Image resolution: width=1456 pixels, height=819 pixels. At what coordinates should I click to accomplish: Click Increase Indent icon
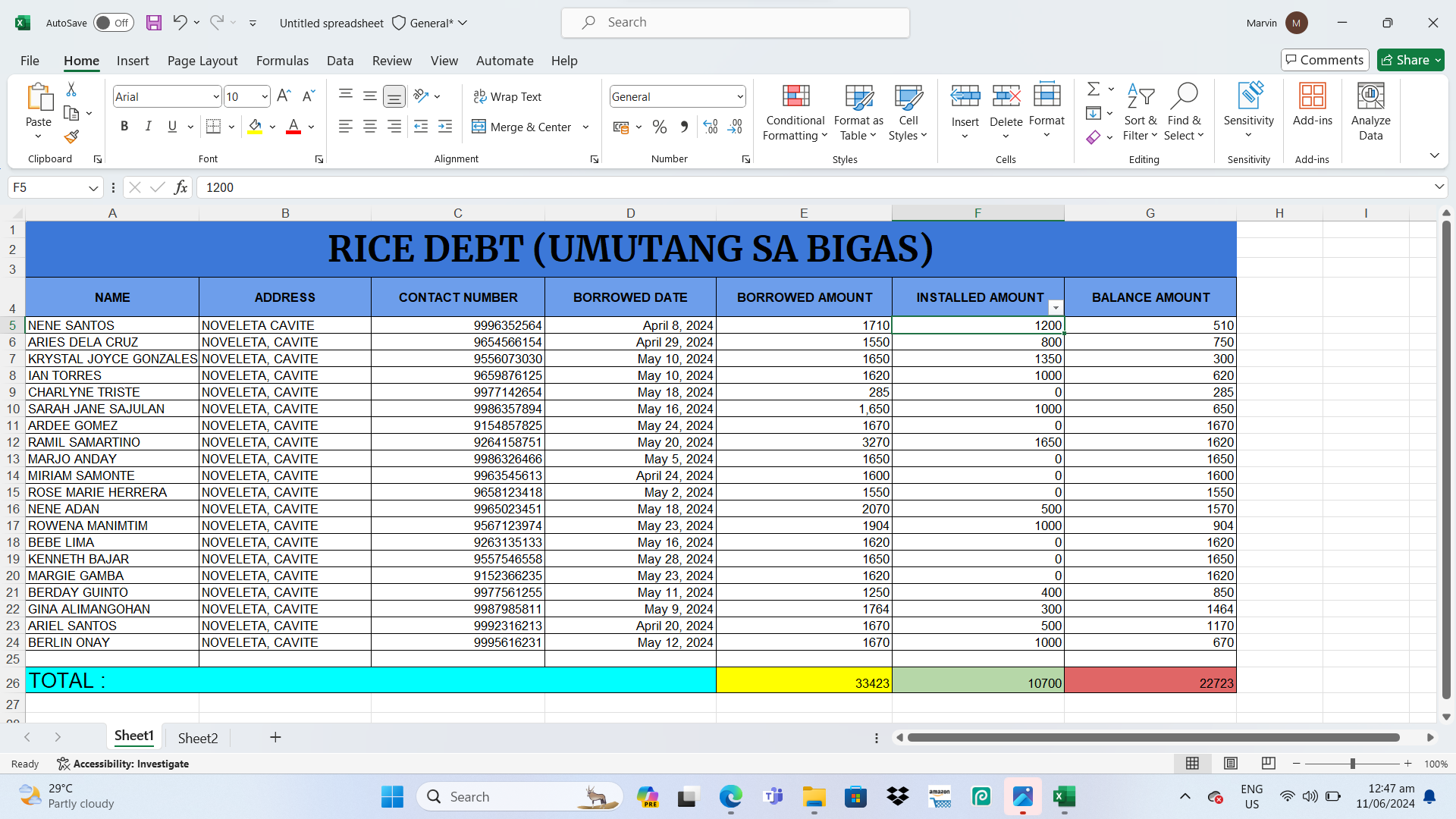445,127
